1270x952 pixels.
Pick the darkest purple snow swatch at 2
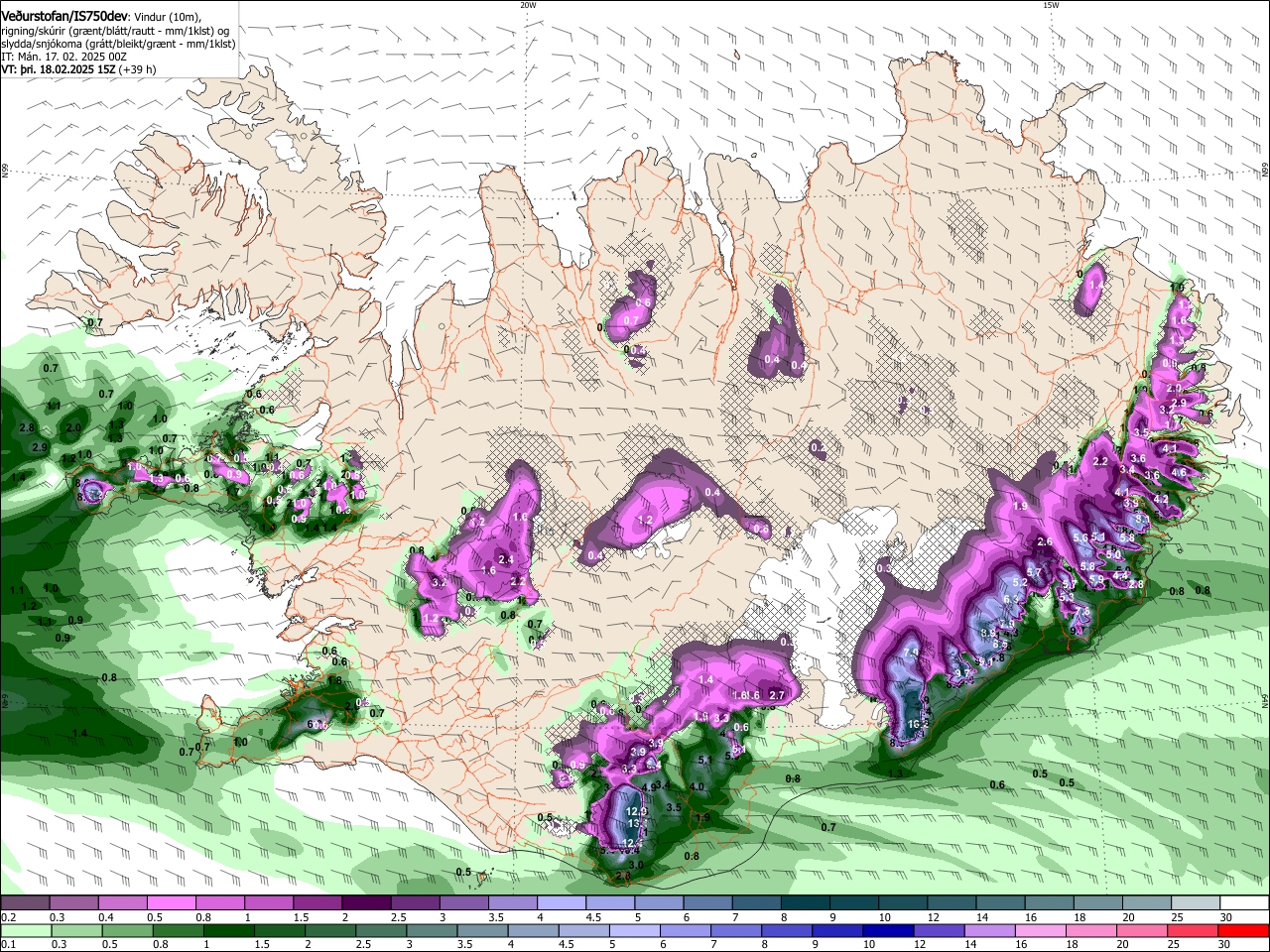[x=366, y=903]
